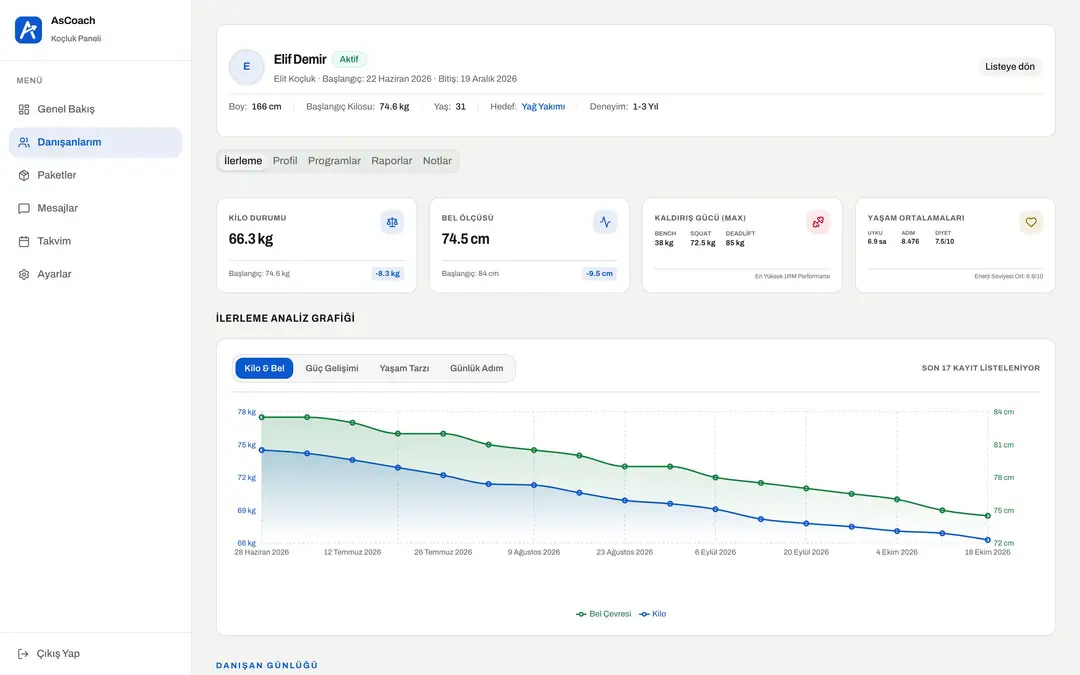Select the Kilo & Bel chart view
This screenshot has width=1080, height=675.
(x=264, y=368)
